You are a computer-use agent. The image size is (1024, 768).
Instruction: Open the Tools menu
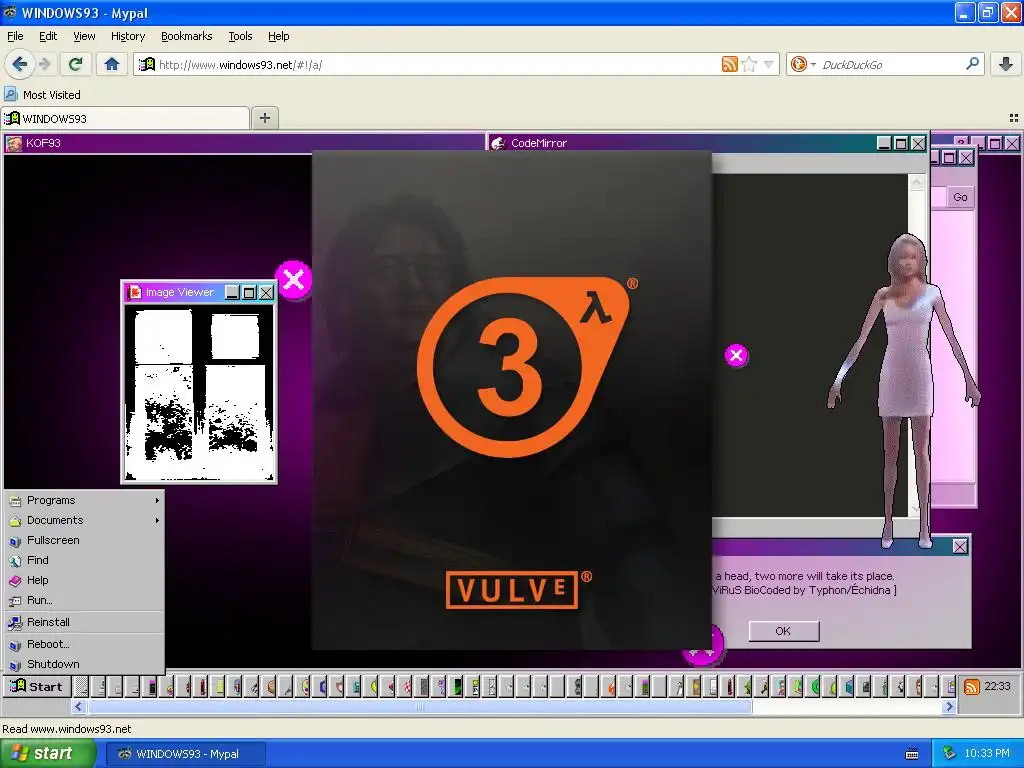240,36
